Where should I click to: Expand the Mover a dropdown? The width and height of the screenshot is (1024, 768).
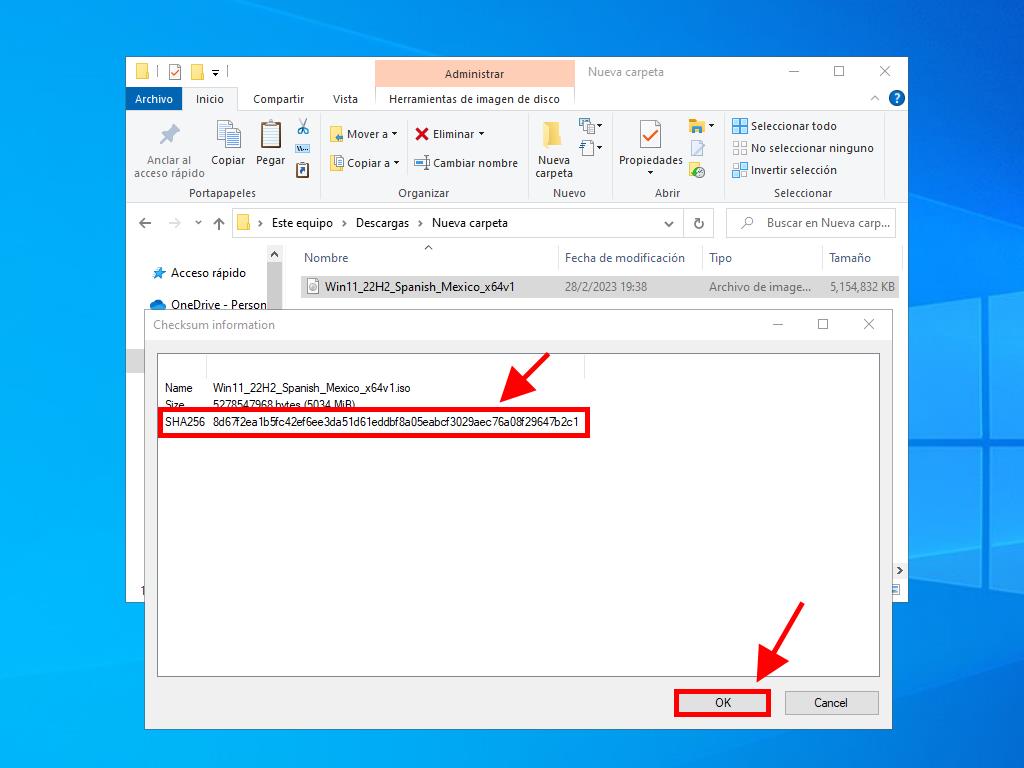(394, 134)
